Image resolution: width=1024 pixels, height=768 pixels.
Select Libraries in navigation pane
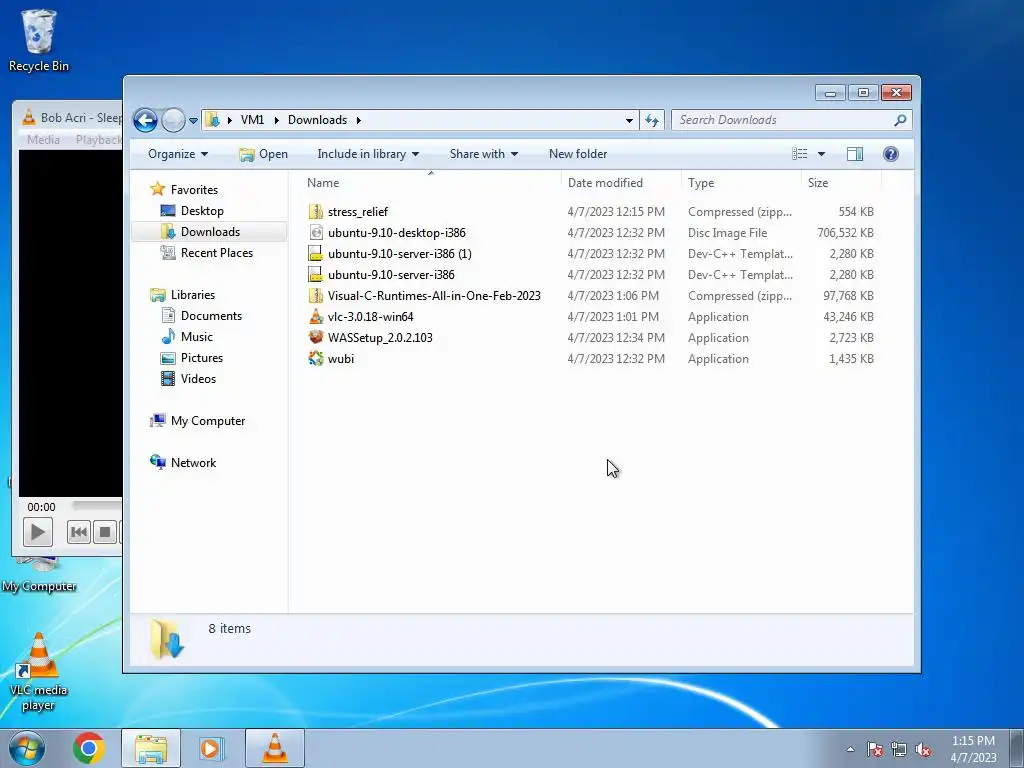[x=192, y=295]
